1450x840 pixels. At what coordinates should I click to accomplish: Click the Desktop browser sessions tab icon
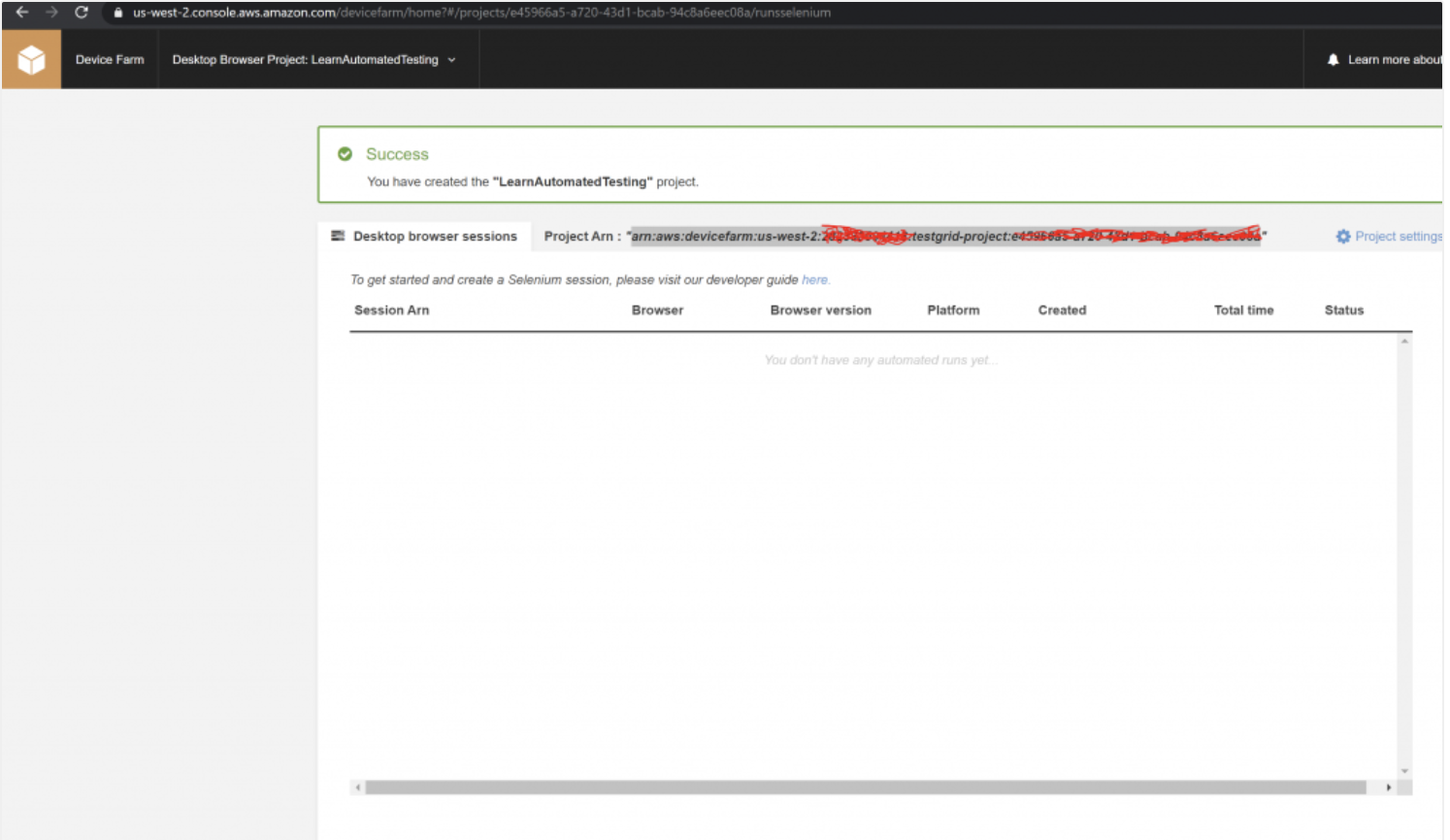click(338, 236)
